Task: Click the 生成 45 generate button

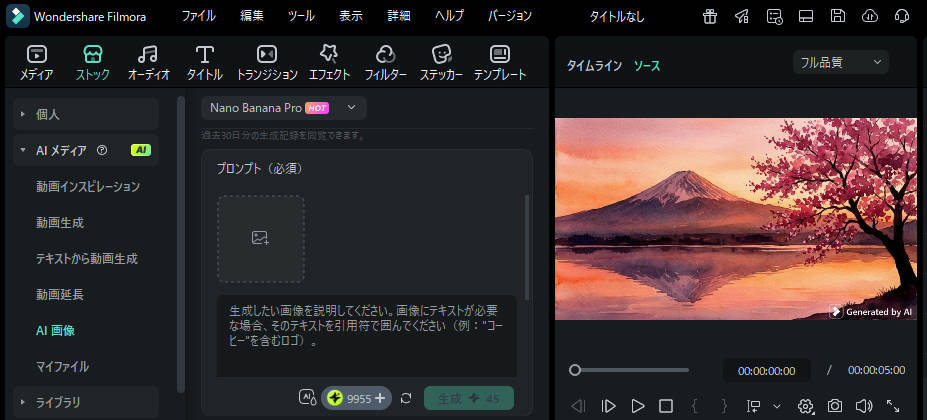Action: coord(469,398)
